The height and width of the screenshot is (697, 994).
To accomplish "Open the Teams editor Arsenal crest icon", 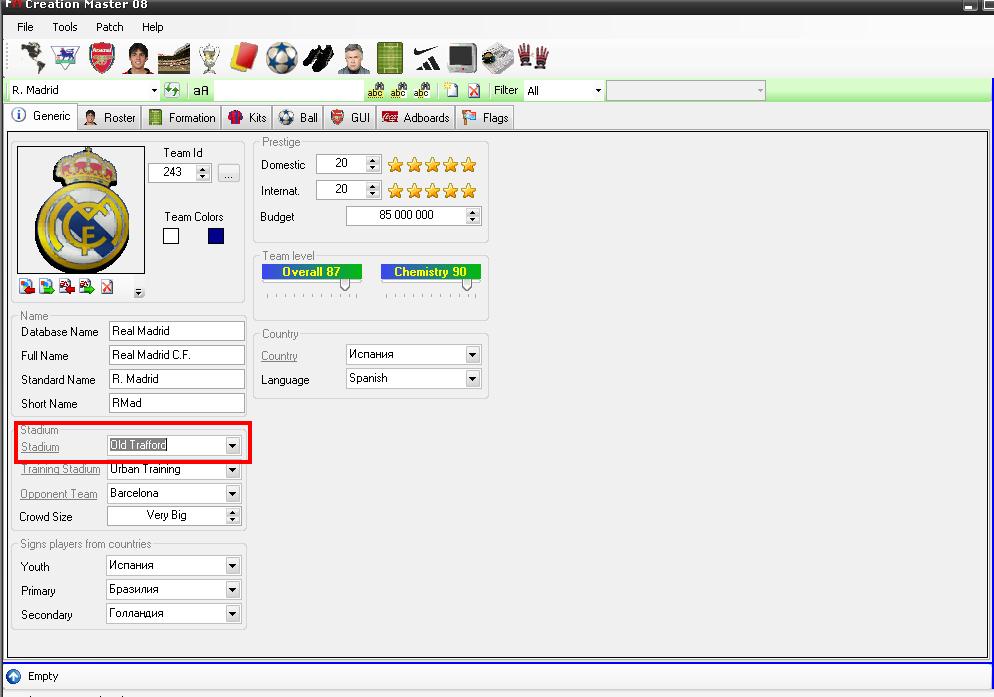I will coord(101,58).
